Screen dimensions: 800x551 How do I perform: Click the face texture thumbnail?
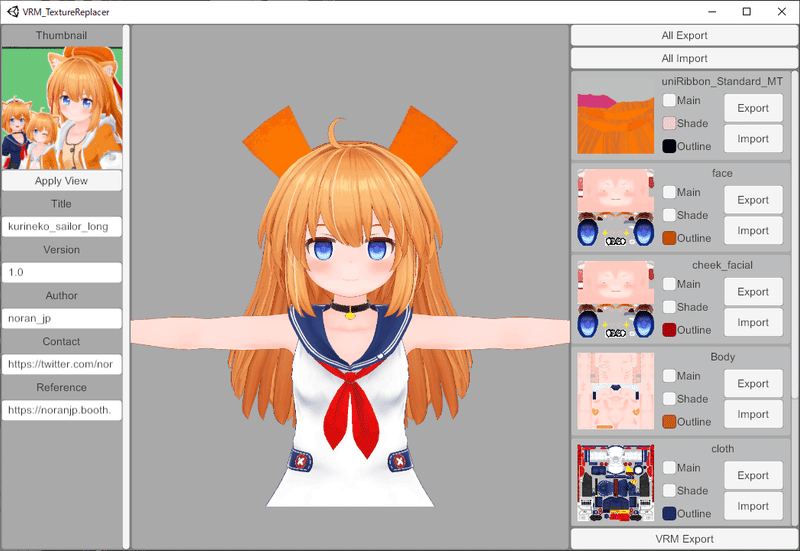615,207
